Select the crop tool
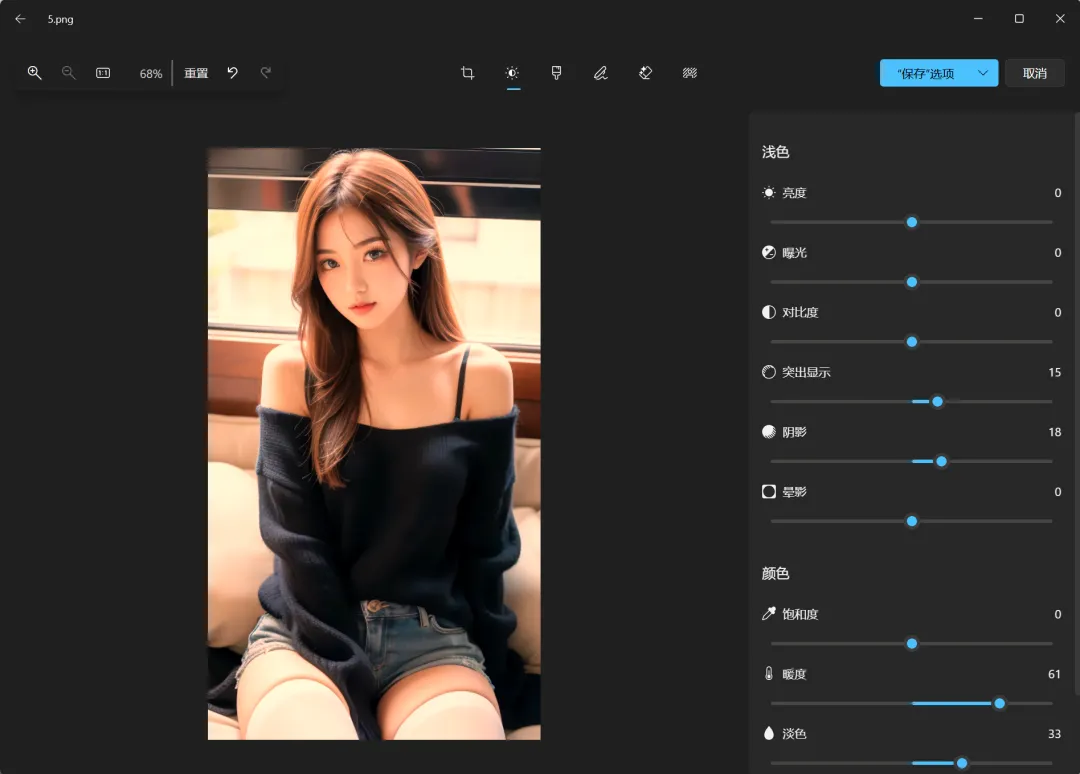The width and height of the screenshot is (1080, 774). click(x=468, y=73)
